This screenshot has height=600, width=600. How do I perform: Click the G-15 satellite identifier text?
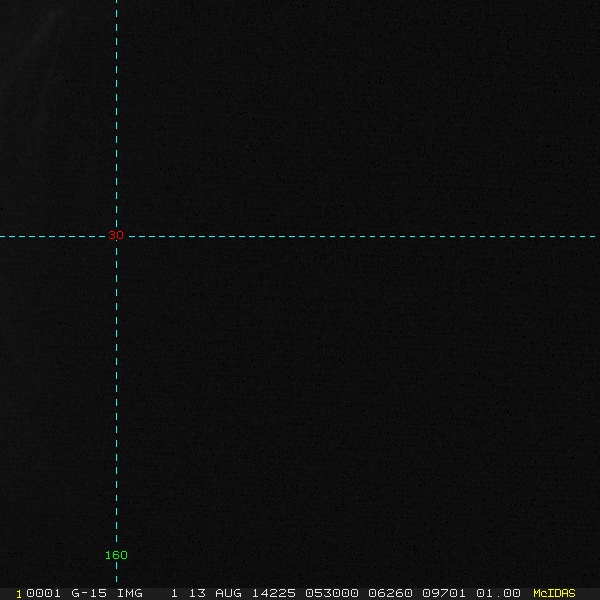point(89,593)
